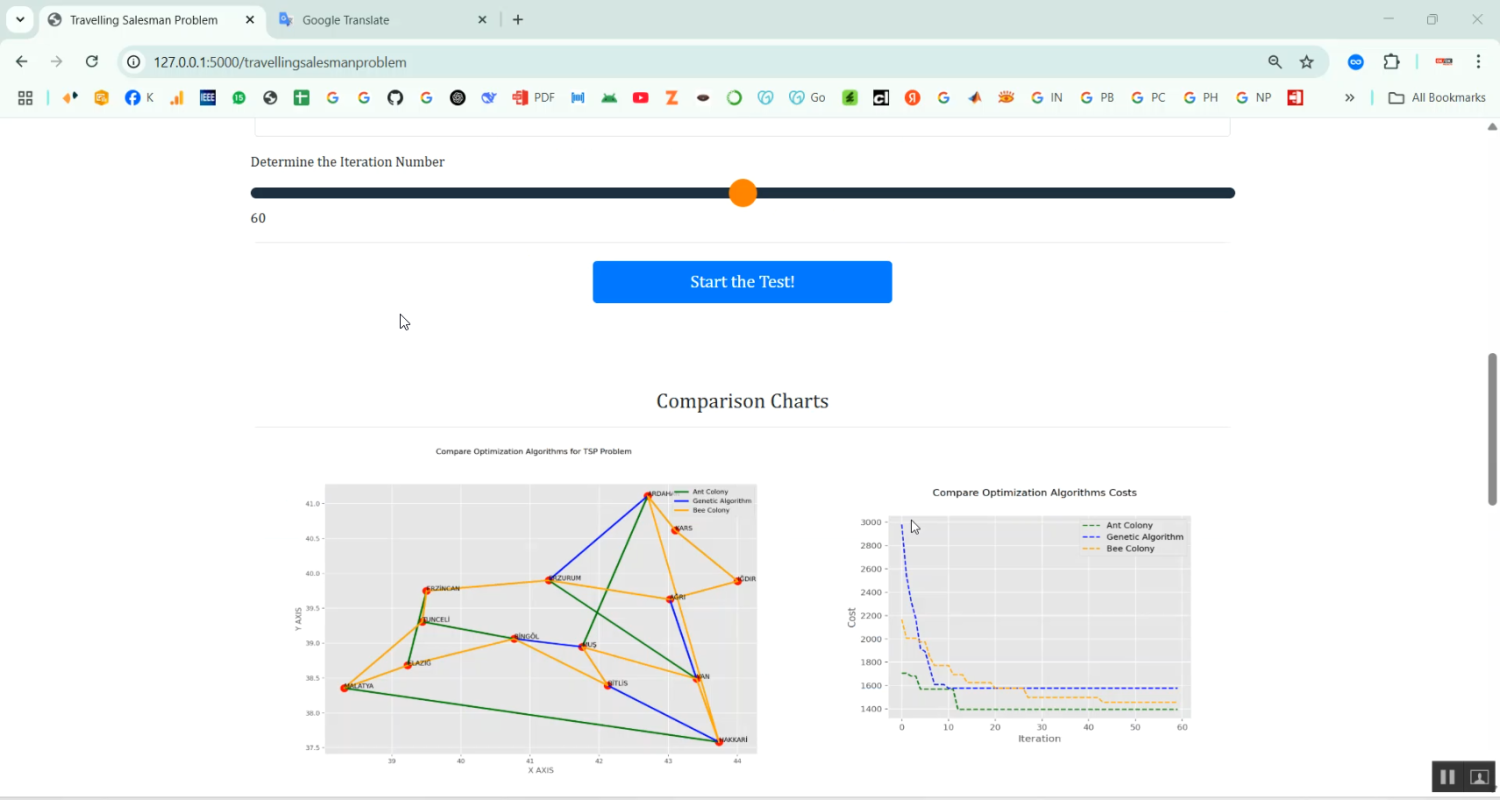The height and width of the screenshot is (800, 1500).
Task: Open the Chrome three-dot menu
Action: pyautogui.click(x=1478, y=62)
